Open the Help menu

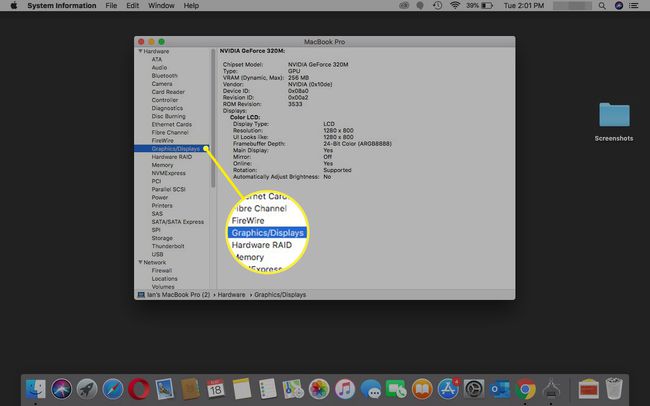pyautogui.click(x=191, y=6)
